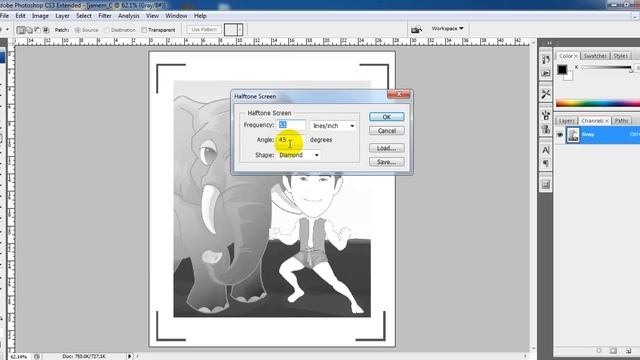Pick a color from the spectrum ramp
640x360 pixels.
(598, 103)
